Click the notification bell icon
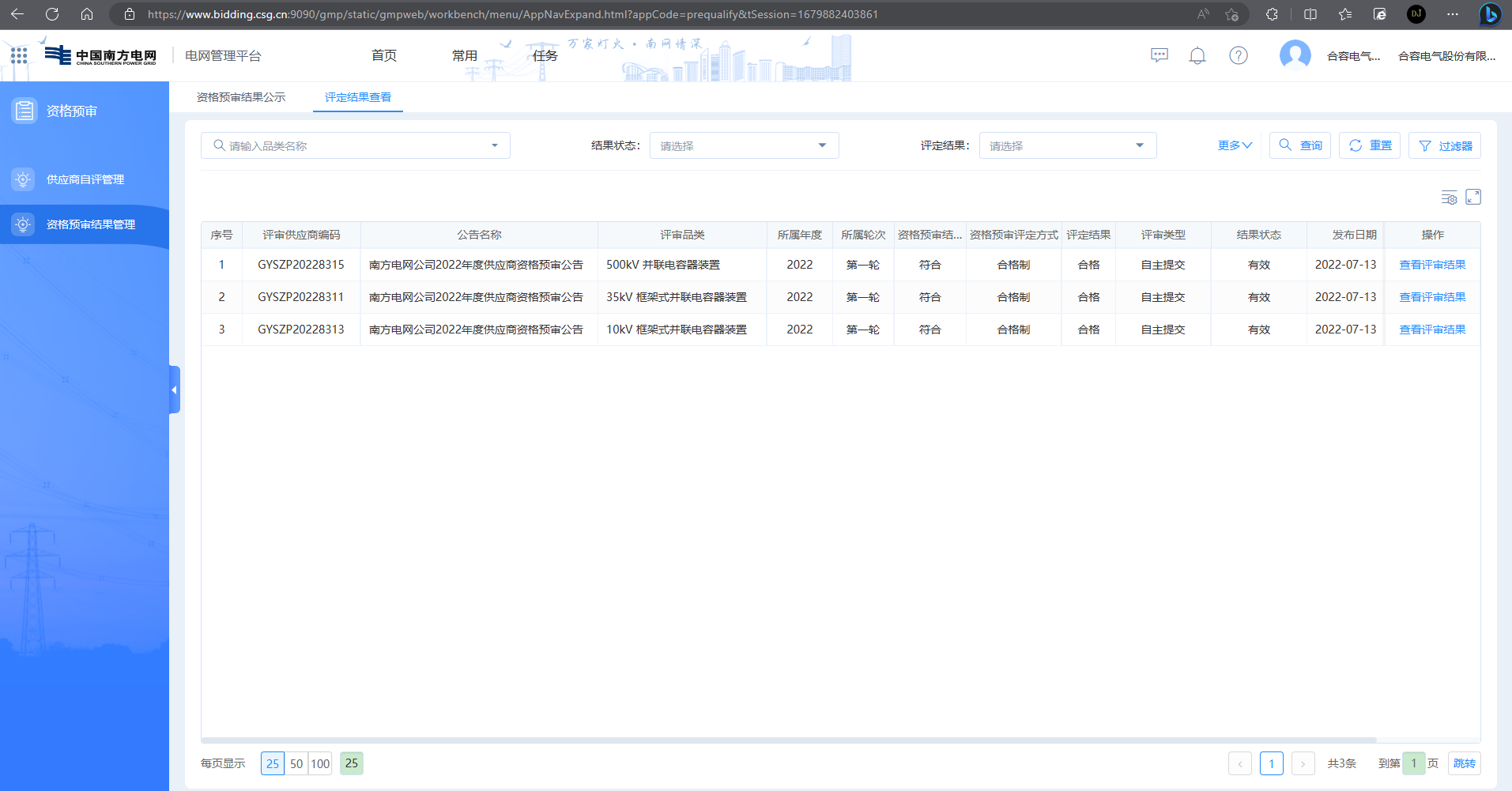The height and width of the screenshot is (791, 1512). point(1197,55)
